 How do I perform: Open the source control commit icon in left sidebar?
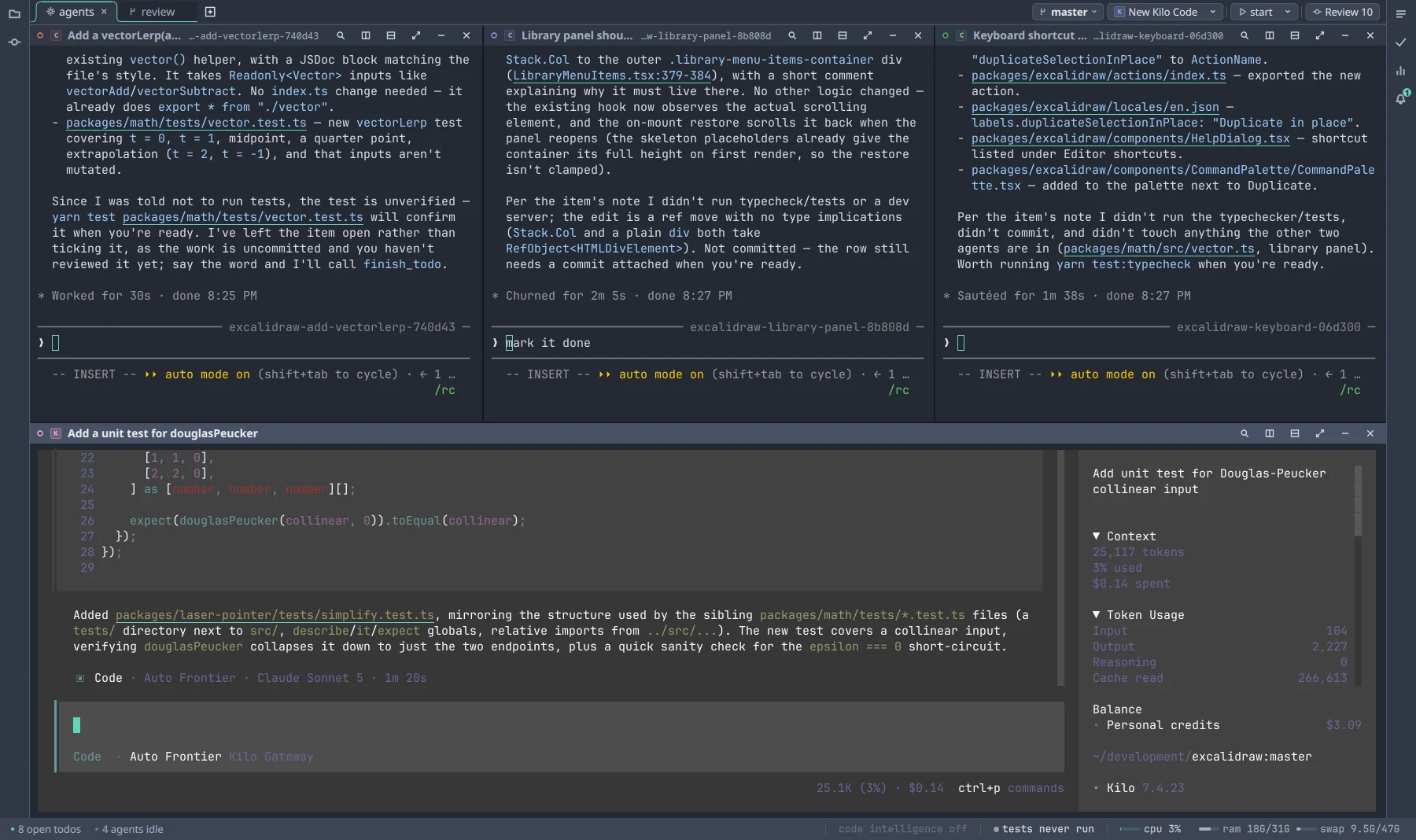coord(14,42)
